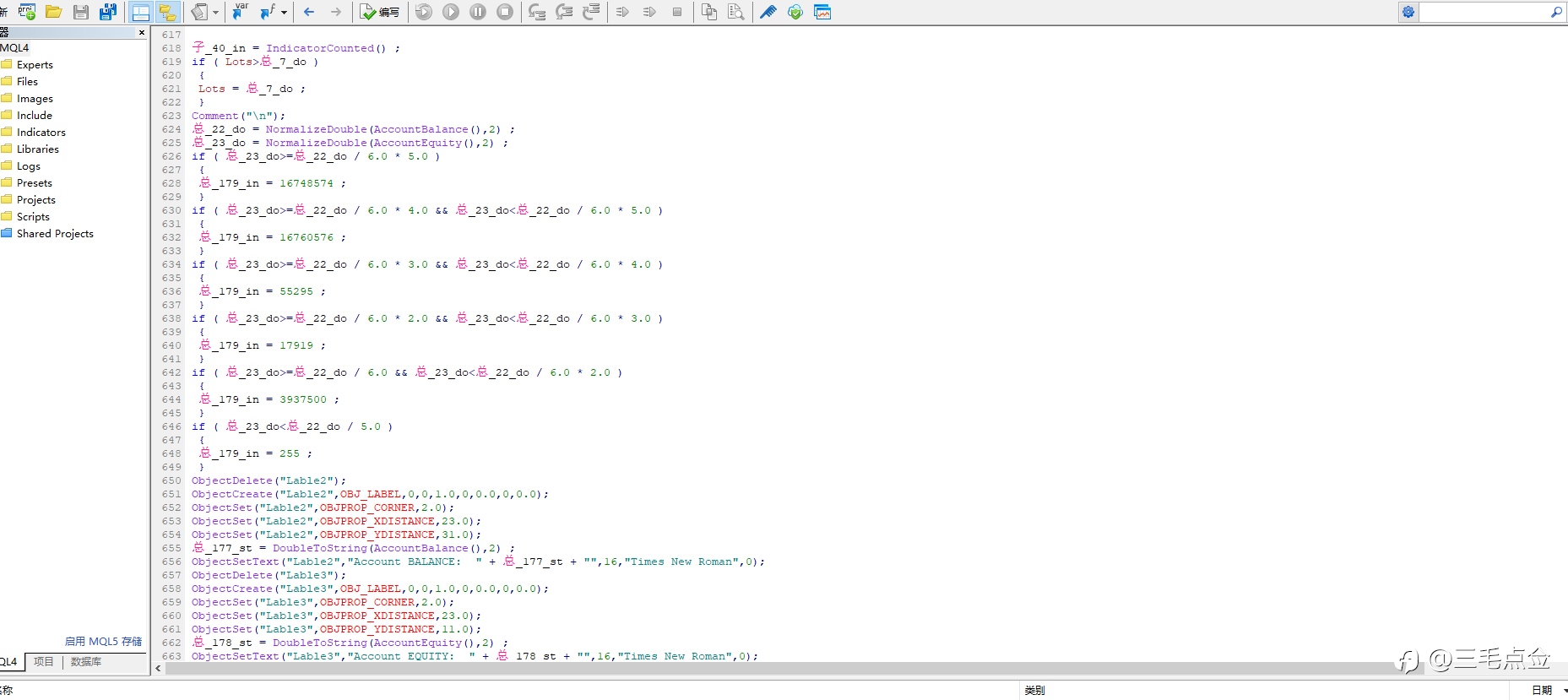Open the styler toolbar icon

point(199,12)
